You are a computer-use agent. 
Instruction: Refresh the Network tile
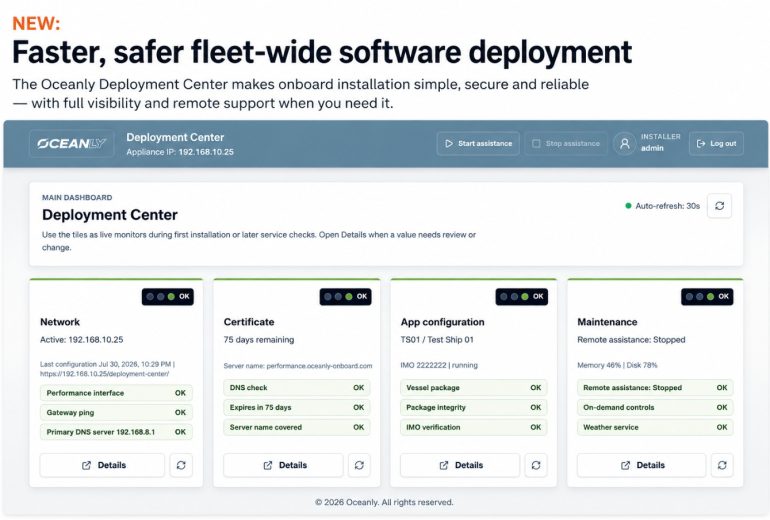coord(181,465)
